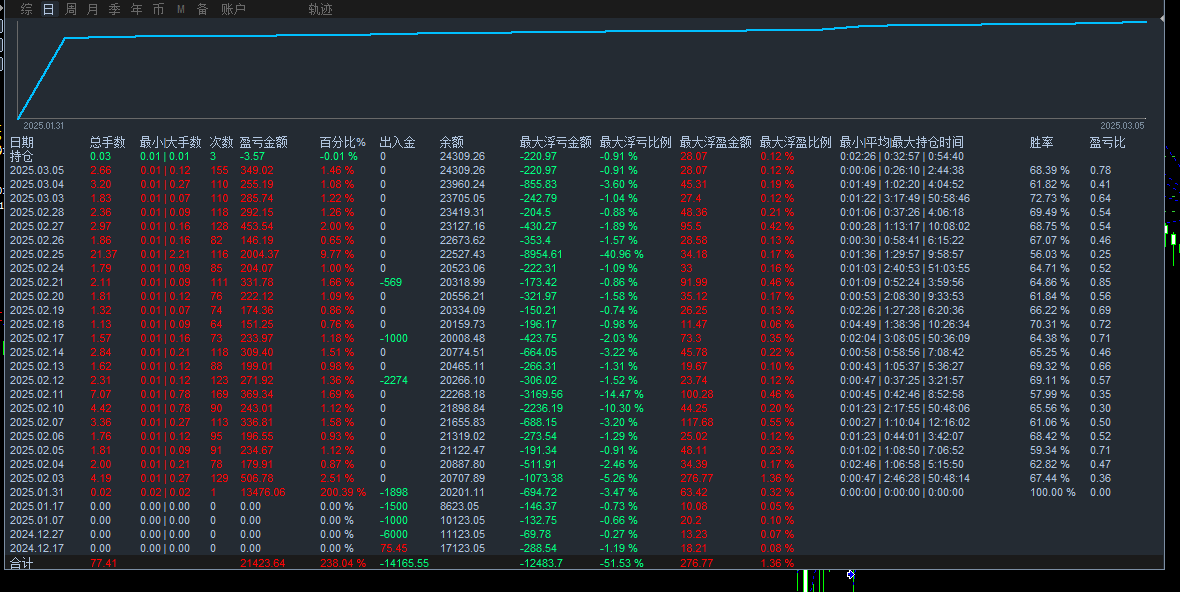Click the 百分比% column header
The width and height of the screenshot is (1180, 592).
[x=342, y=142]
